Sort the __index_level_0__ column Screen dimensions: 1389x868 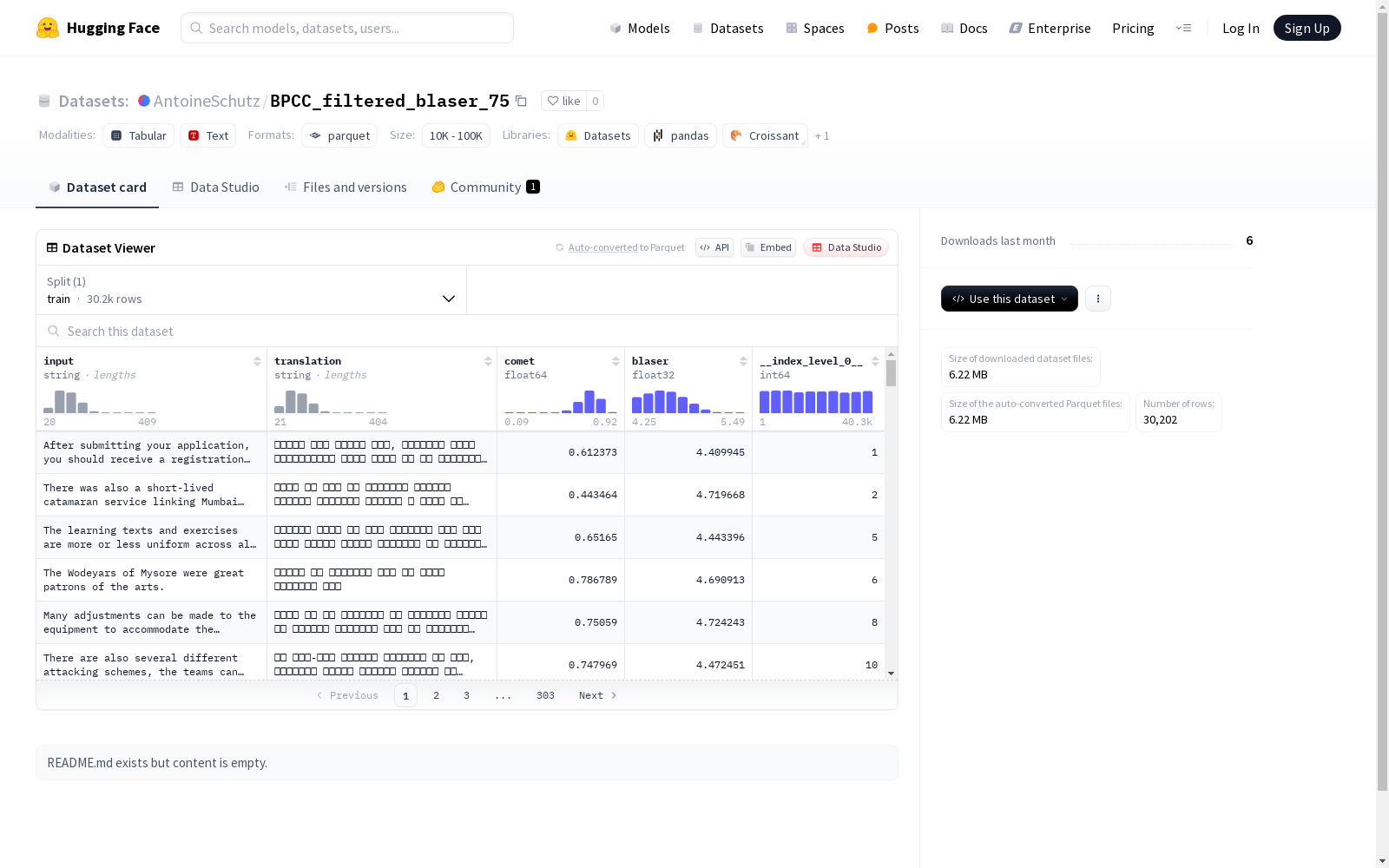coord(875,361)
